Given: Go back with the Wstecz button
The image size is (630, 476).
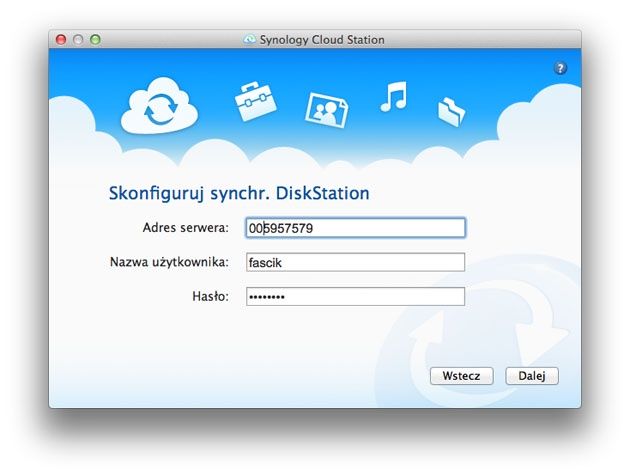Looking at the screenshot, I should tap(462, 376).
